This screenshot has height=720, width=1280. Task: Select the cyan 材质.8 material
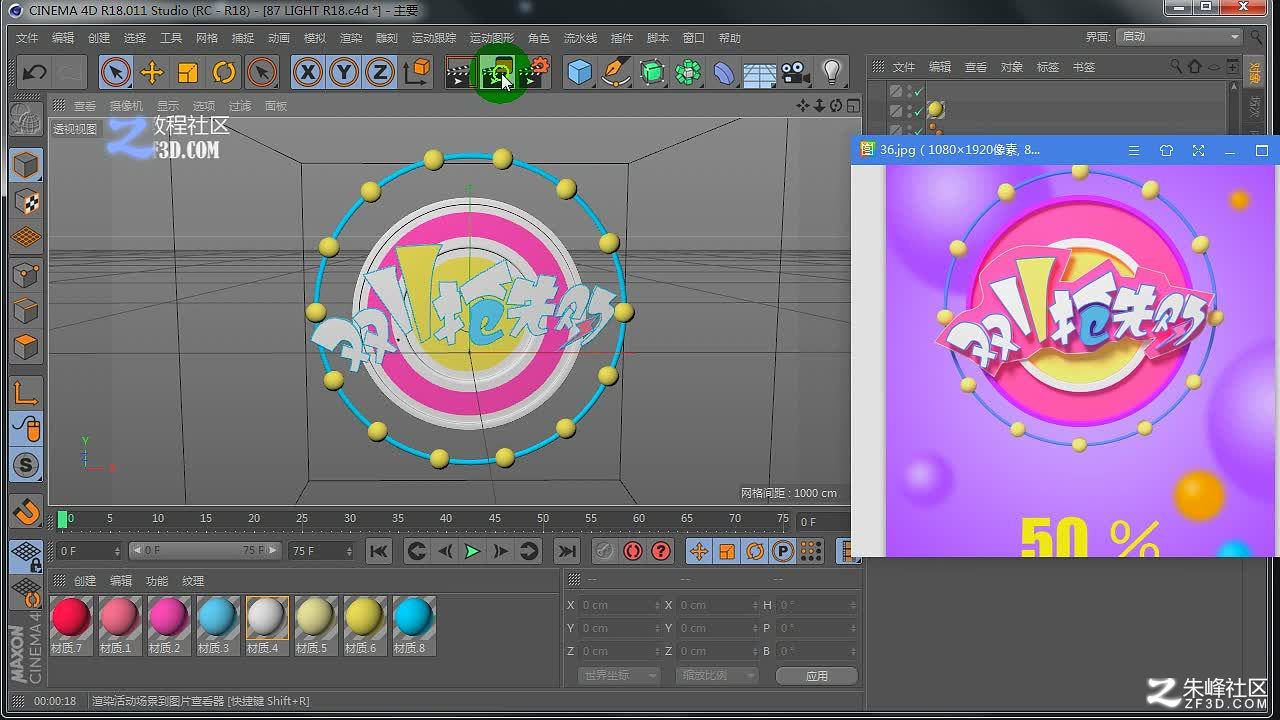[x=414, y=625]
